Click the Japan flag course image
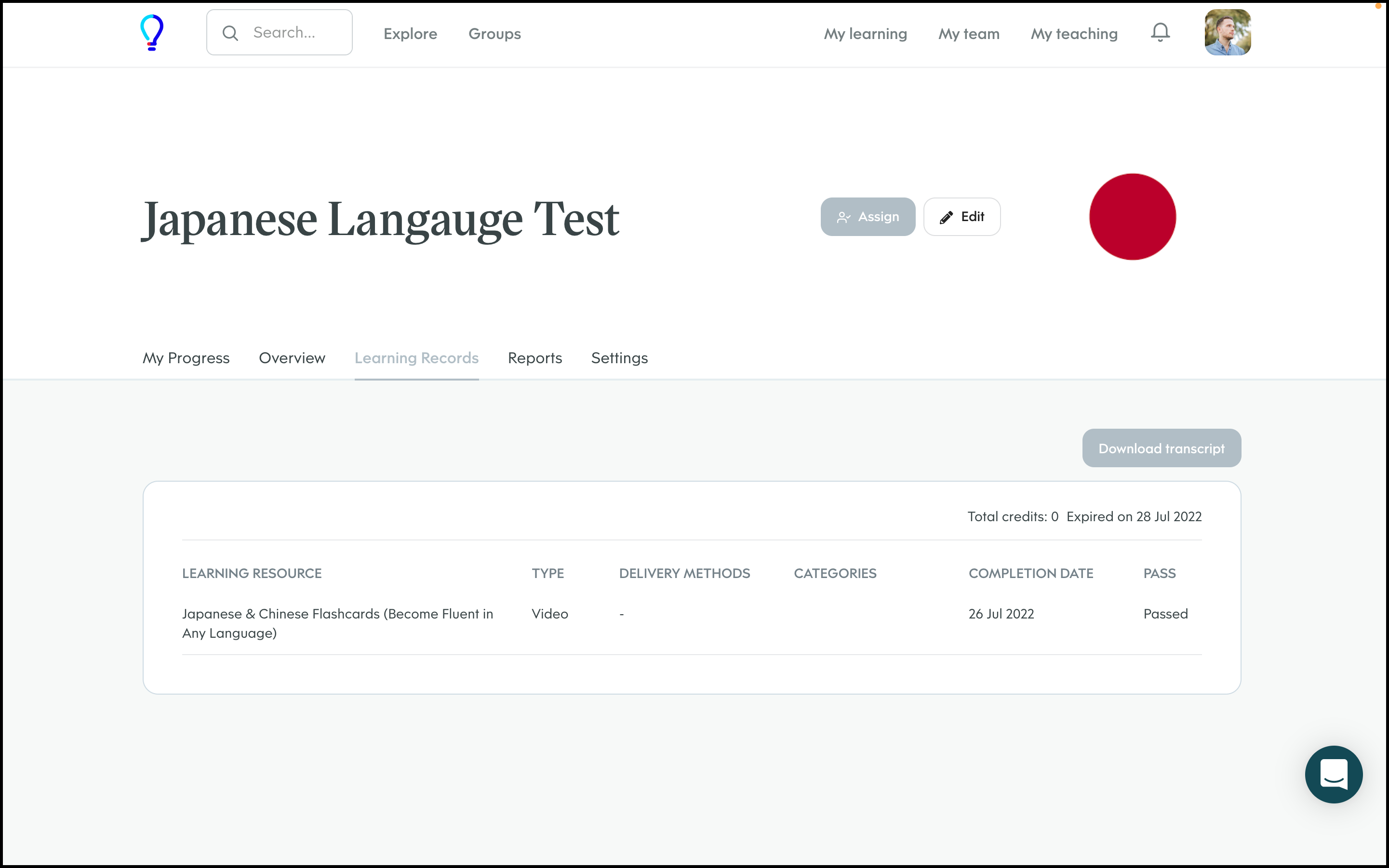Image resolution: width=1389 pixels, height=868 pixels. pyautogui.click(x=1132, y=216)
